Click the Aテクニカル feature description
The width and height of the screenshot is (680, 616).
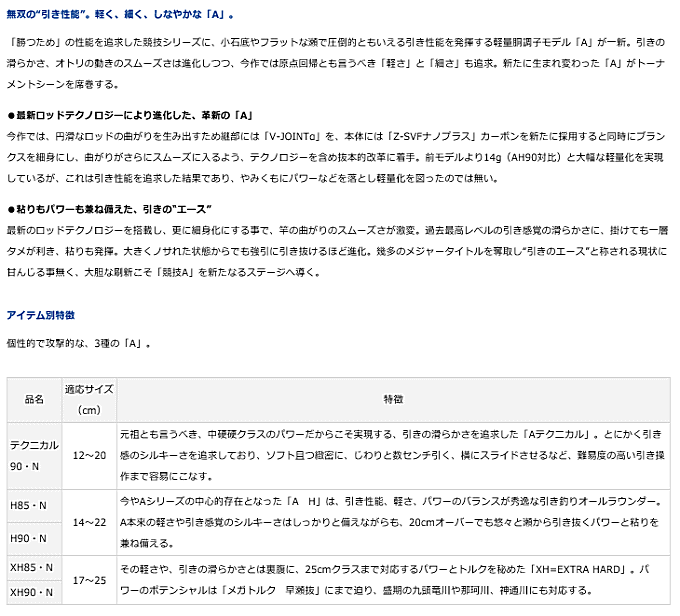(393, 455)
